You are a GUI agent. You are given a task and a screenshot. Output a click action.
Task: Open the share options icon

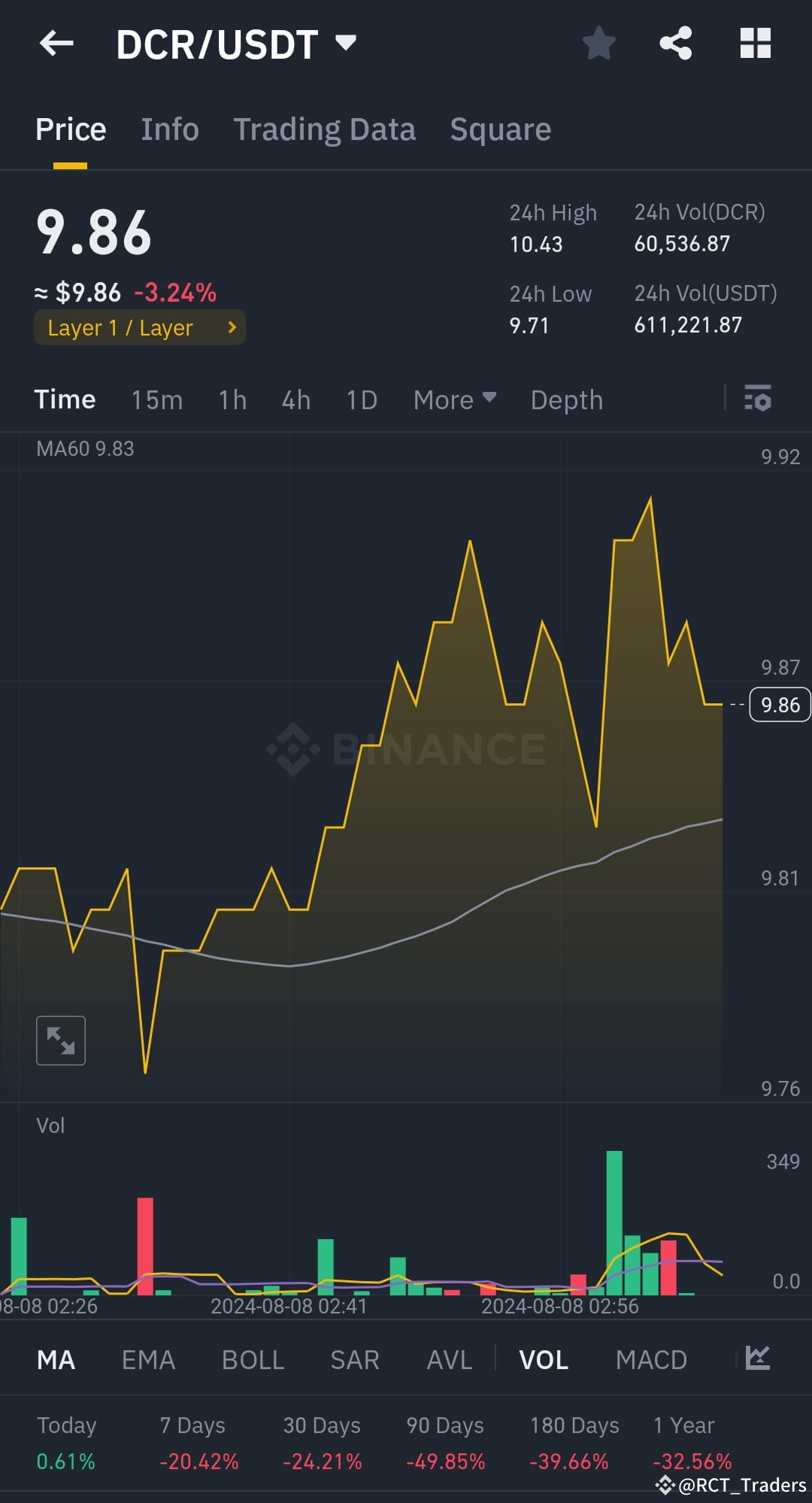(675, 43)
